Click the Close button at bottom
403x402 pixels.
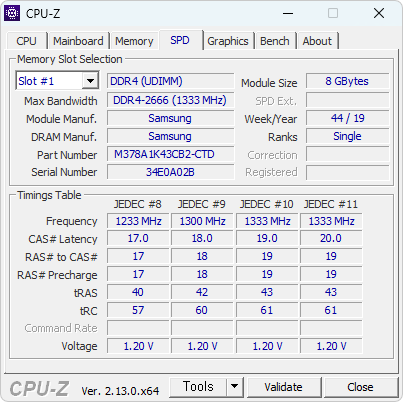tap(360, 387)
